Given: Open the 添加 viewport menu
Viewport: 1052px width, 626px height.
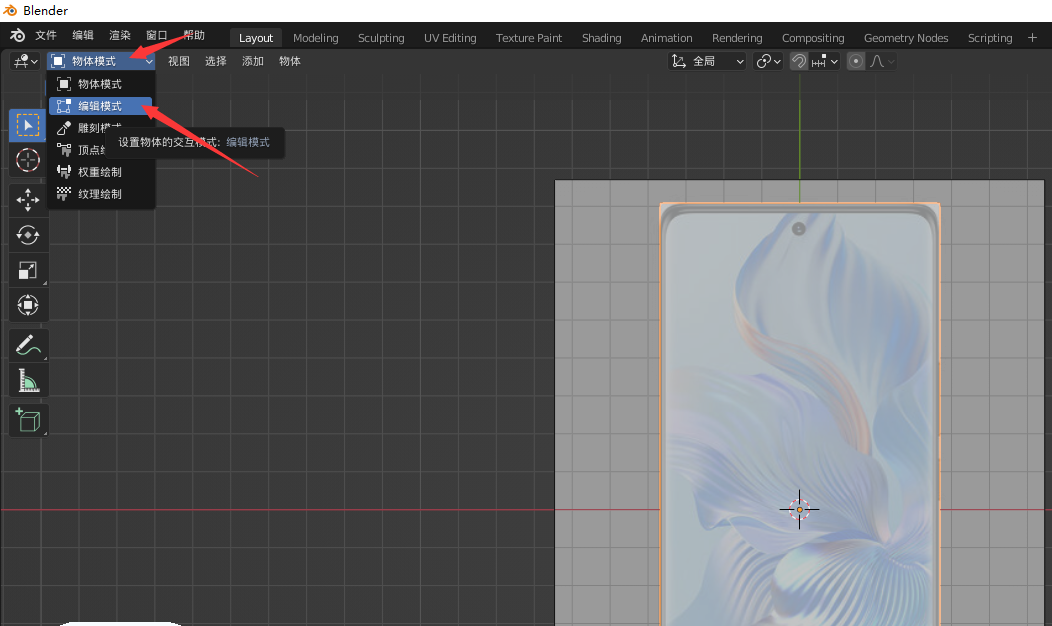Looking at the screenshot, I should [252, 62].
